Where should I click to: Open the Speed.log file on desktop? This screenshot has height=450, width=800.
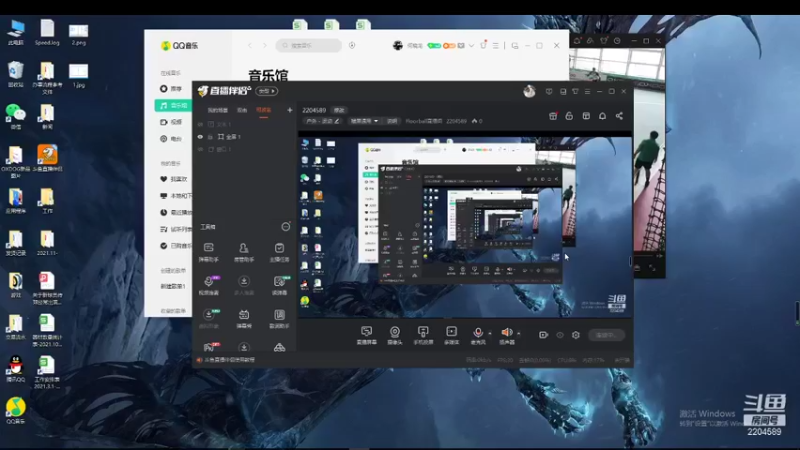coord(47,32)
